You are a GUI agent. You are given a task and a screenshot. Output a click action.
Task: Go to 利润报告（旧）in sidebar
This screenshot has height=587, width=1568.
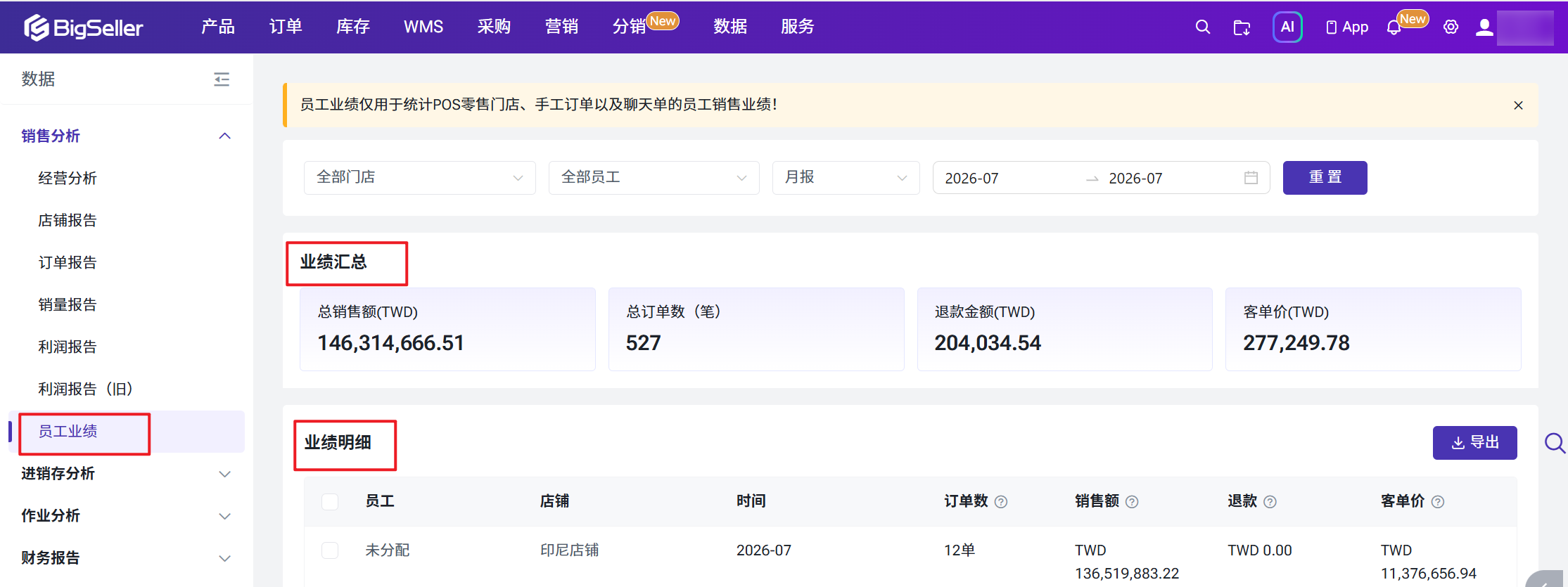(x=86, y=389)
